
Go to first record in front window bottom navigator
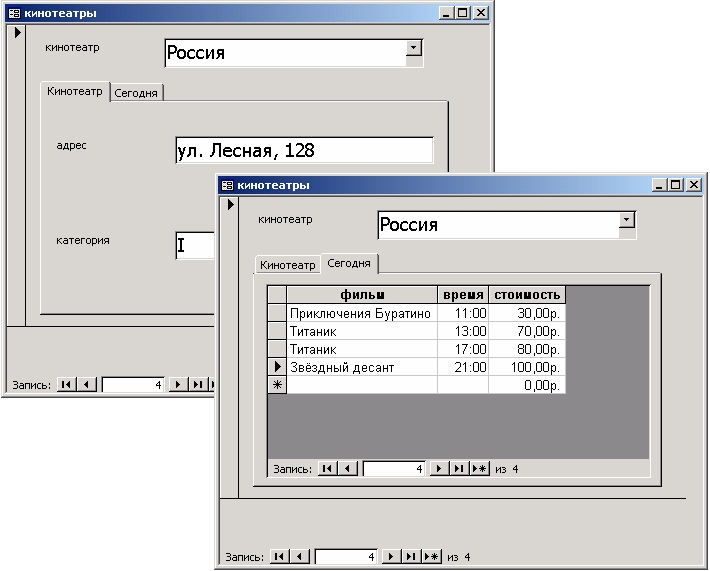coord(279,556)
